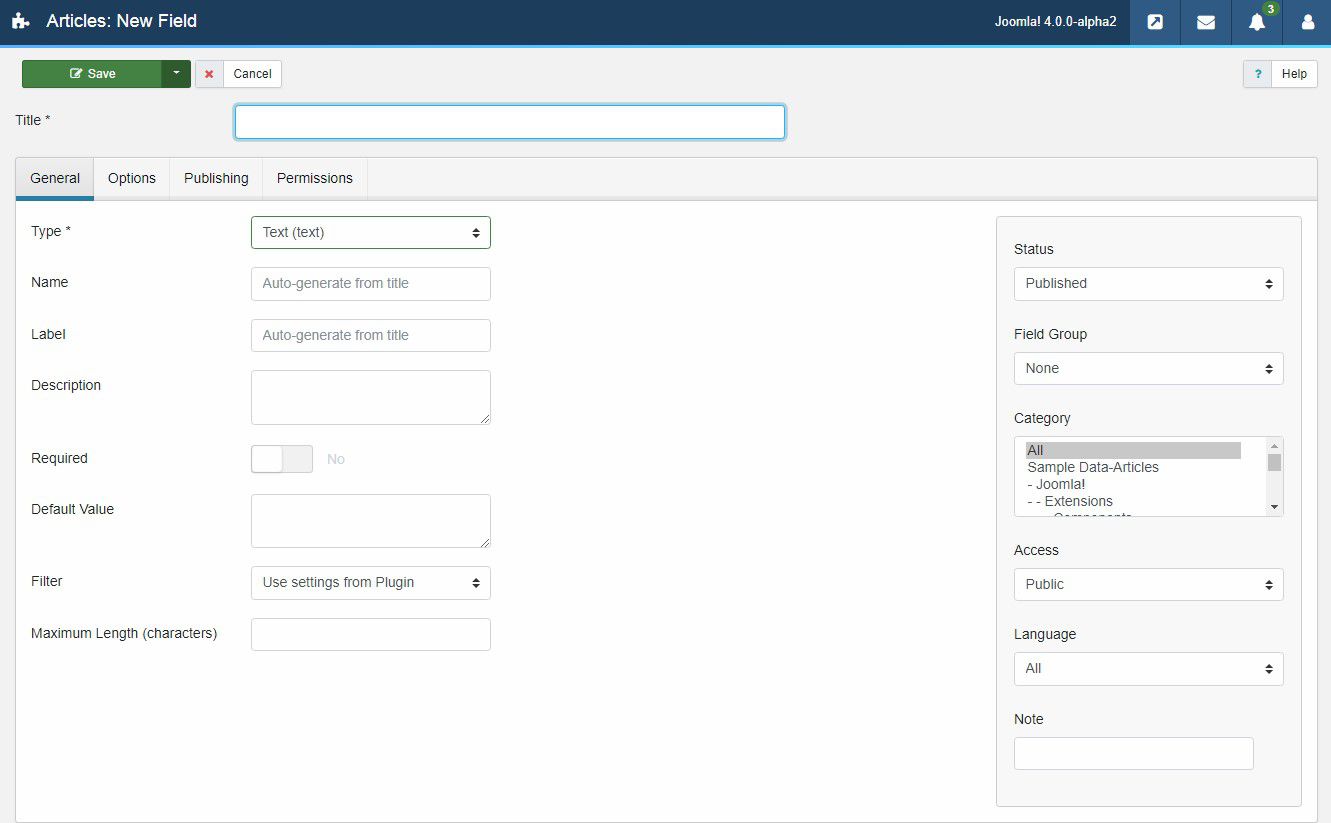Image resolution: width=1331 pixels, height=823 pixels.
Task: Click the Label input field
Action: click(x=371, y=335)
